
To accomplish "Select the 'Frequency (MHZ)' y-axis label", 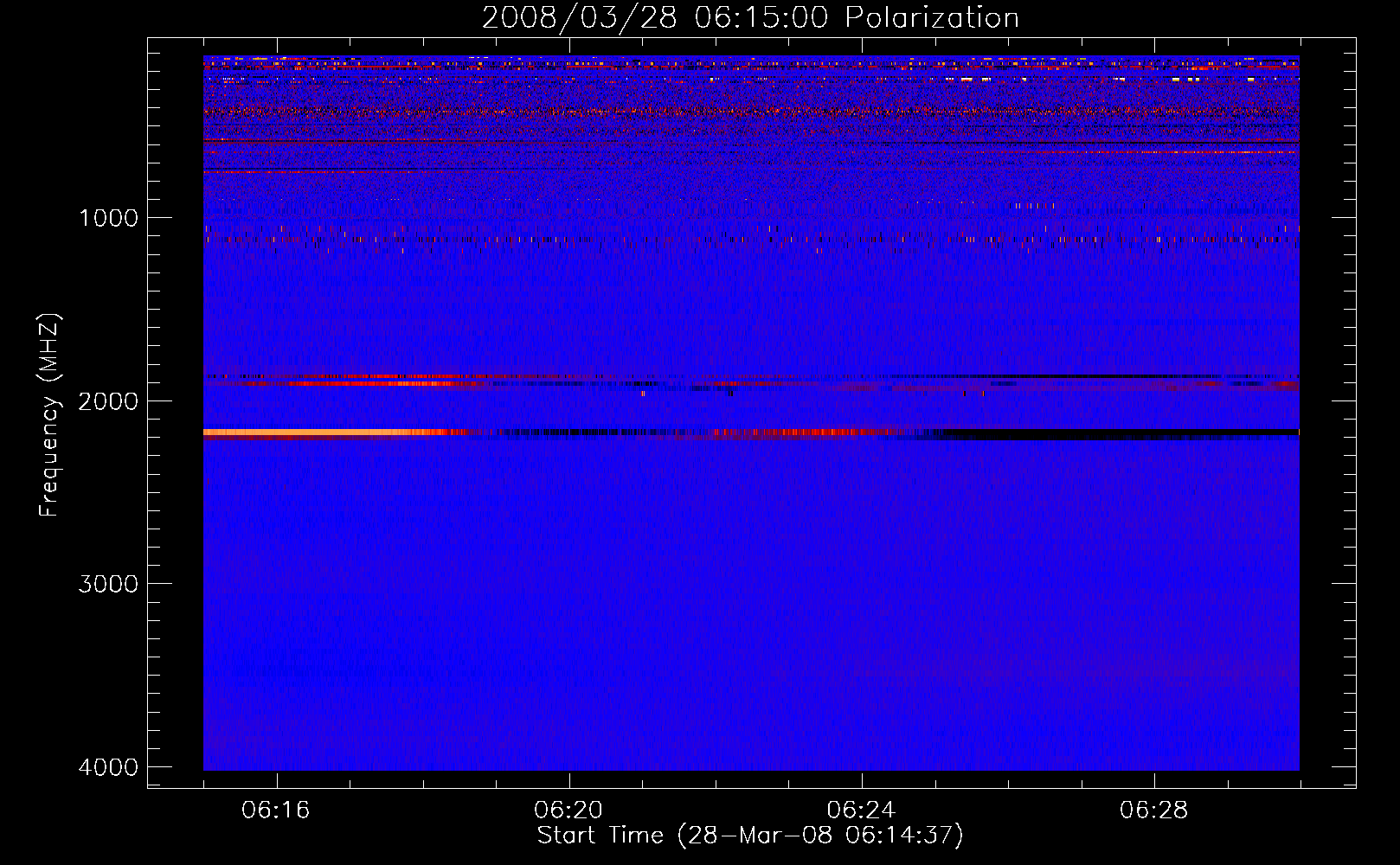I will (x=49, y=415).
